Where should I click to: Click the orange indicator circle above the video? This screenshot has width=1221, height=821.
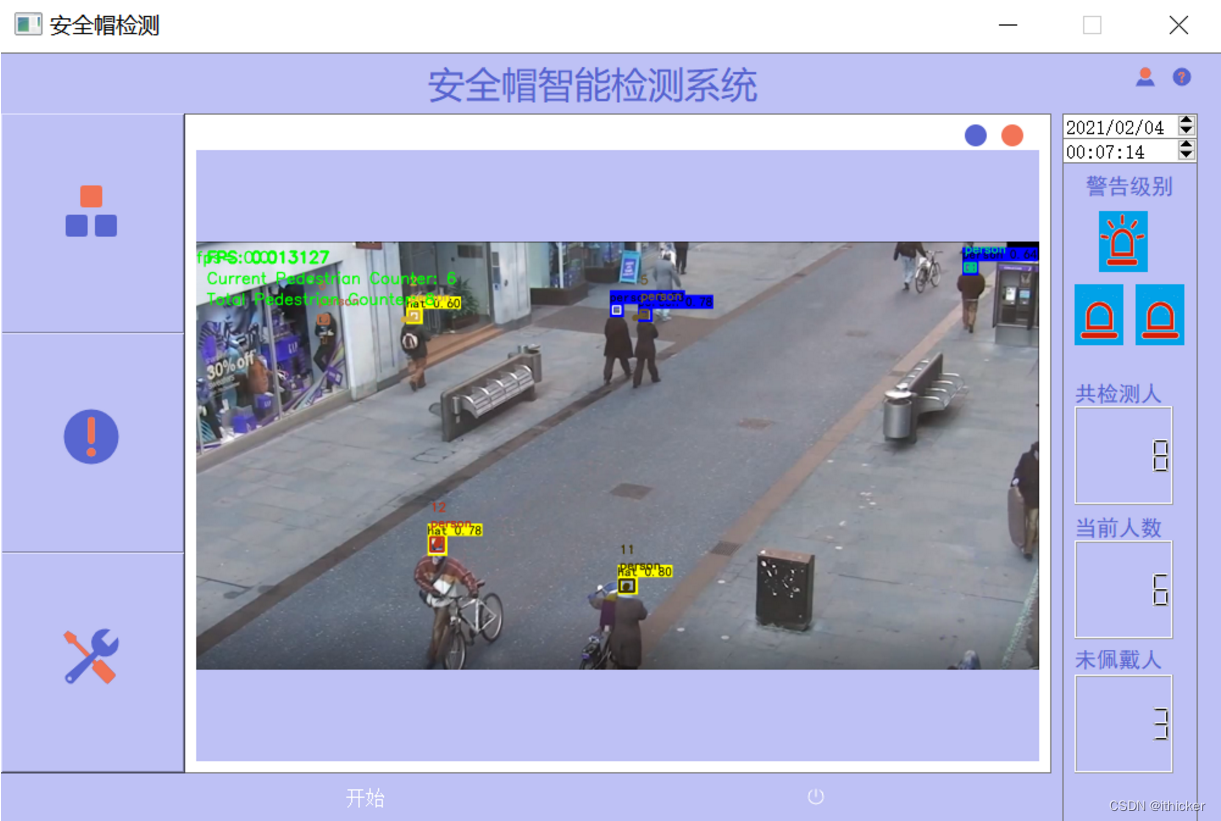point(1012,134)
